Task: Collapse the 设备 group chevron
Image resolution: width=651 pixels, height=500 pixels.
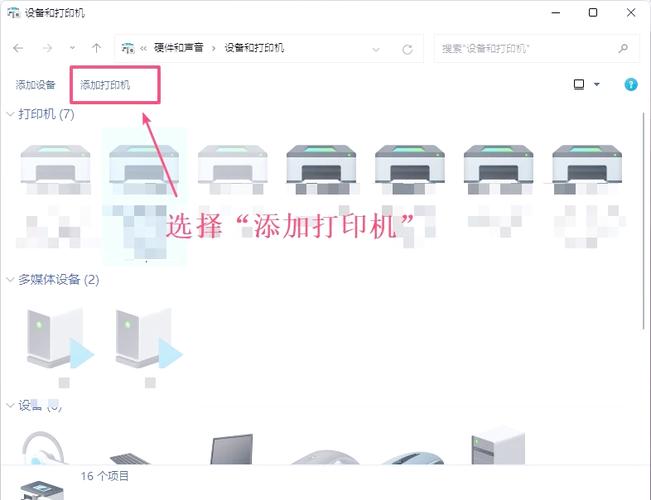Action: click(x=10, y=405)
